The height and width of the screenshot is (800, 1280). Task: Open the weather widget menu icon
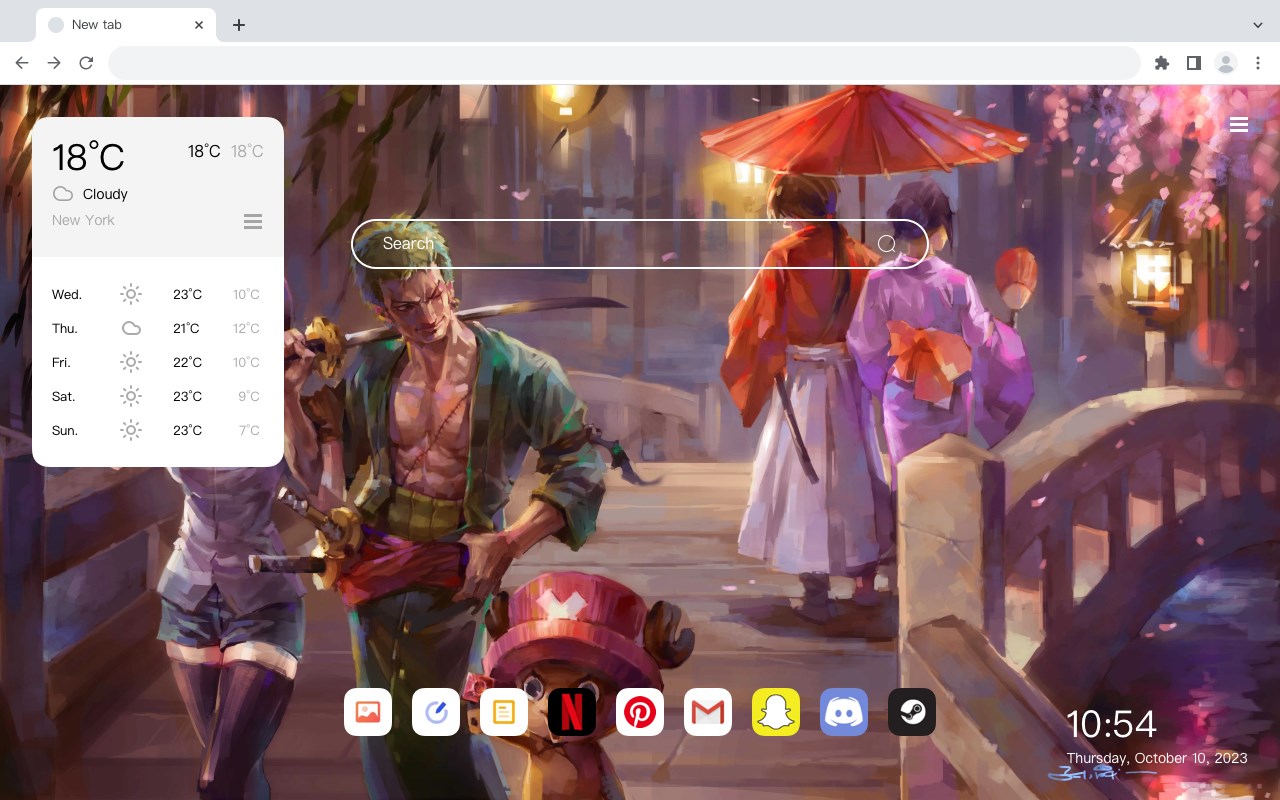pyautogui.click(x=253, y=221)
